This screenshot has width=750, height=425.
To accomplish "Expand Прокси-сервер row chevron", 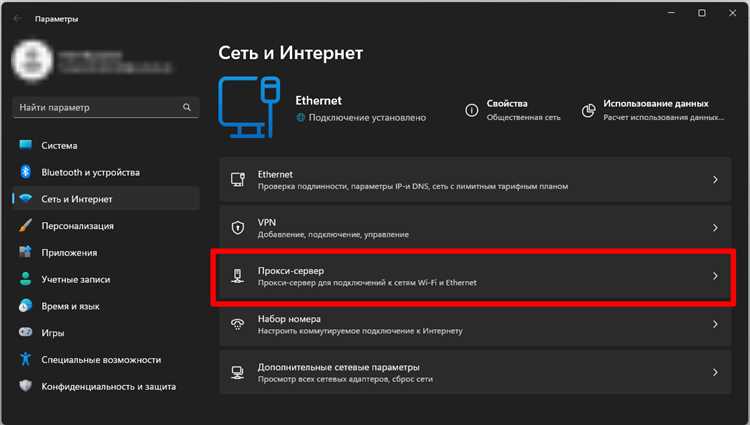I will tap(715, 276).
